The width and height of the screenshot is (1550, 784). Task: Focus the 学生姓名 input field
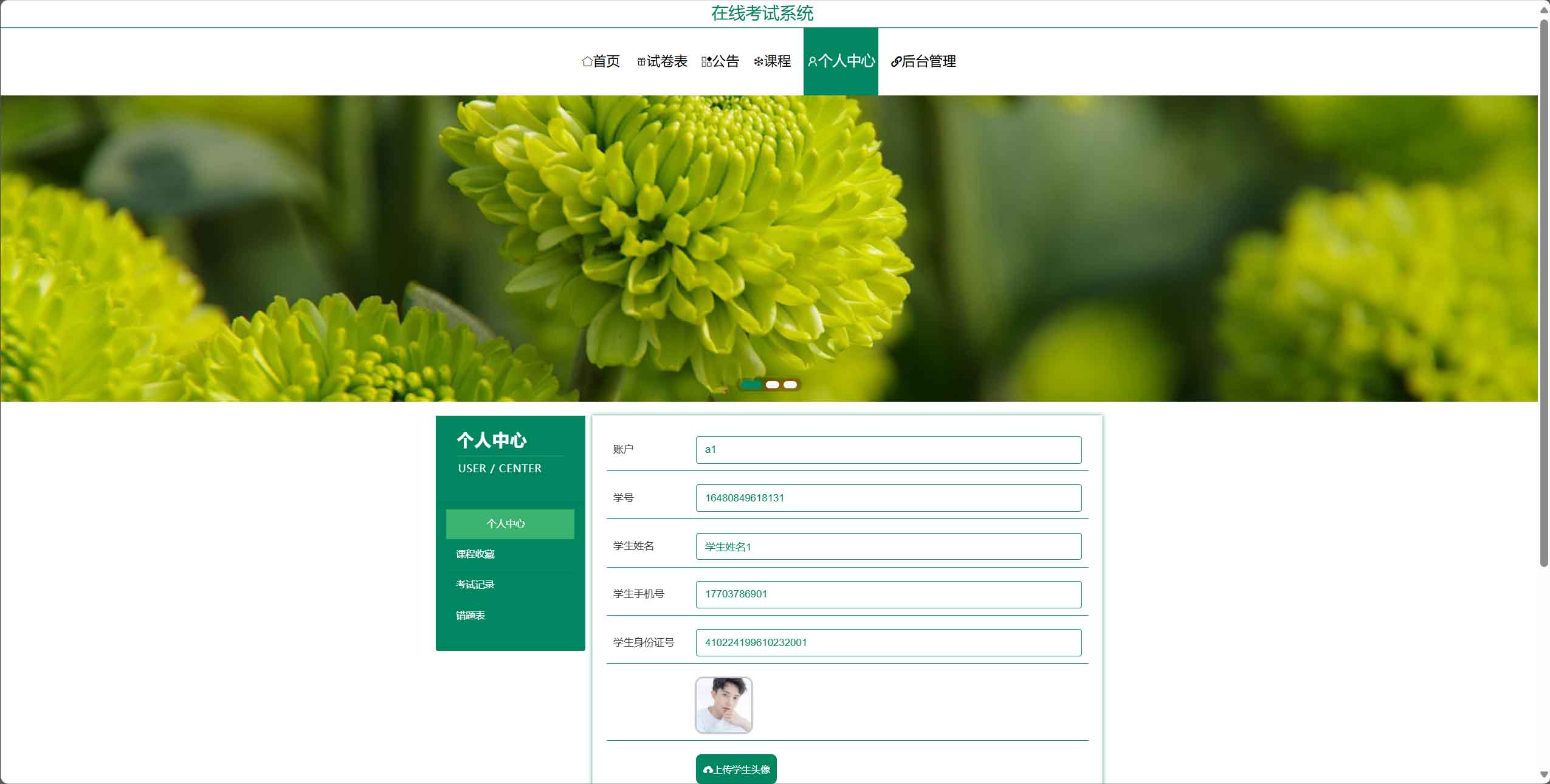(x=889, y=546)
